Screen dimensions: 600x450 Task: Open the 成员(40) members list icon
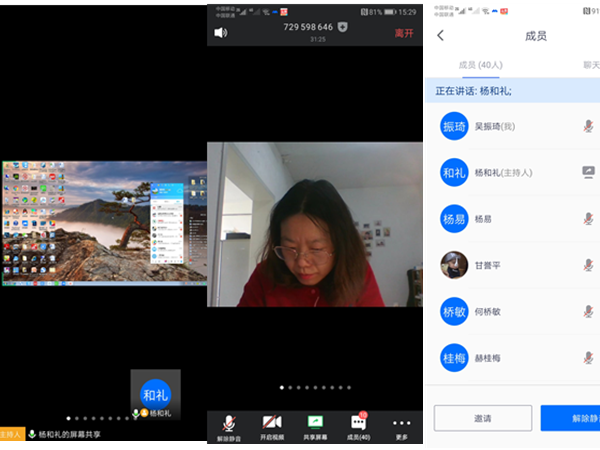358,427
